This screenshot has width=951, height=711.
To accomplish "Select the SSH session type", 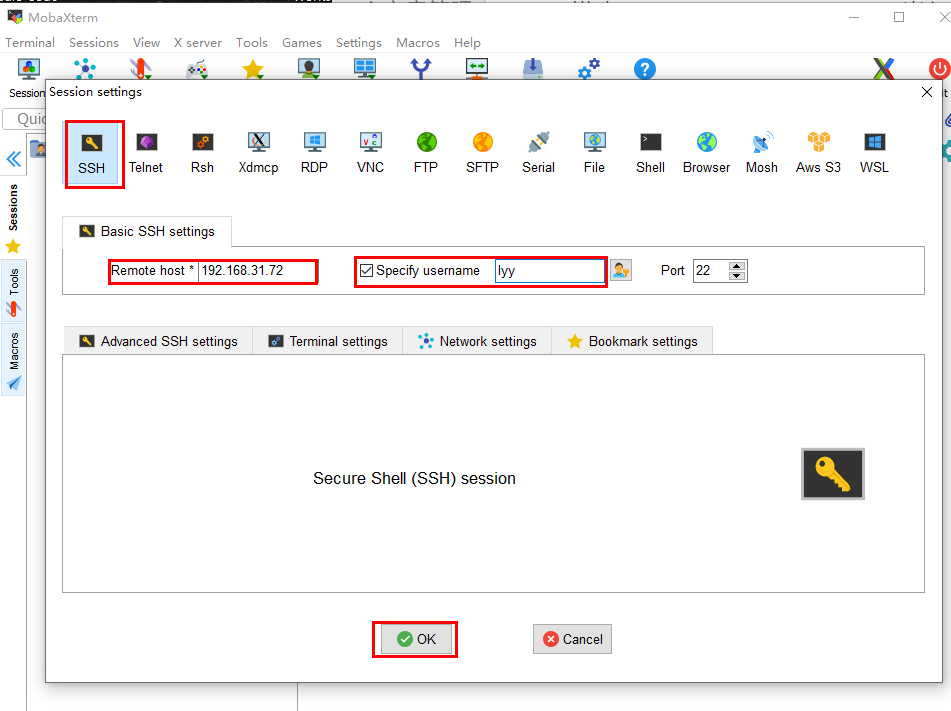I will (x=92, y=153).
